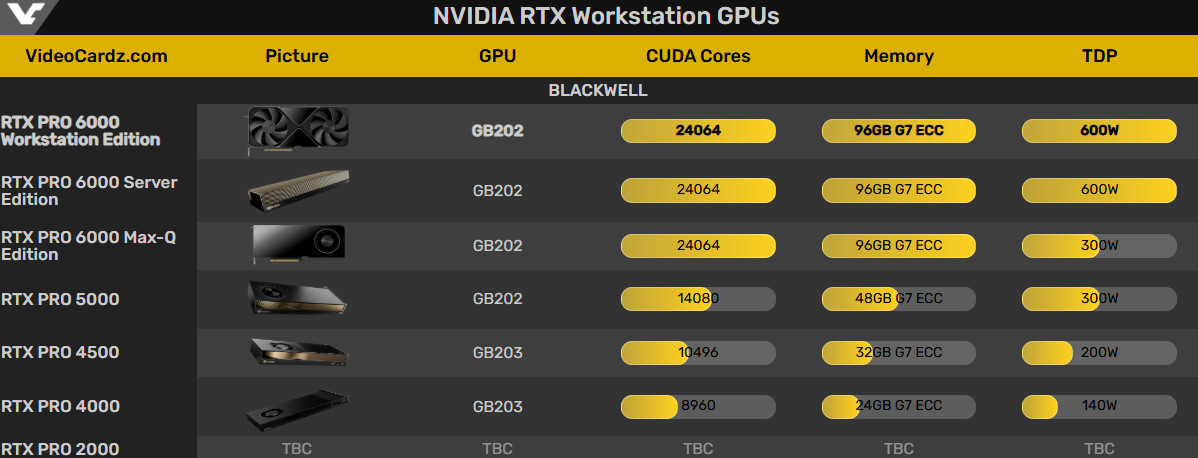The height and width of the screenshot is (458, 1198).
Task: Click the 14080 CUDA cores bar
Action: click(x=698, y=298)
